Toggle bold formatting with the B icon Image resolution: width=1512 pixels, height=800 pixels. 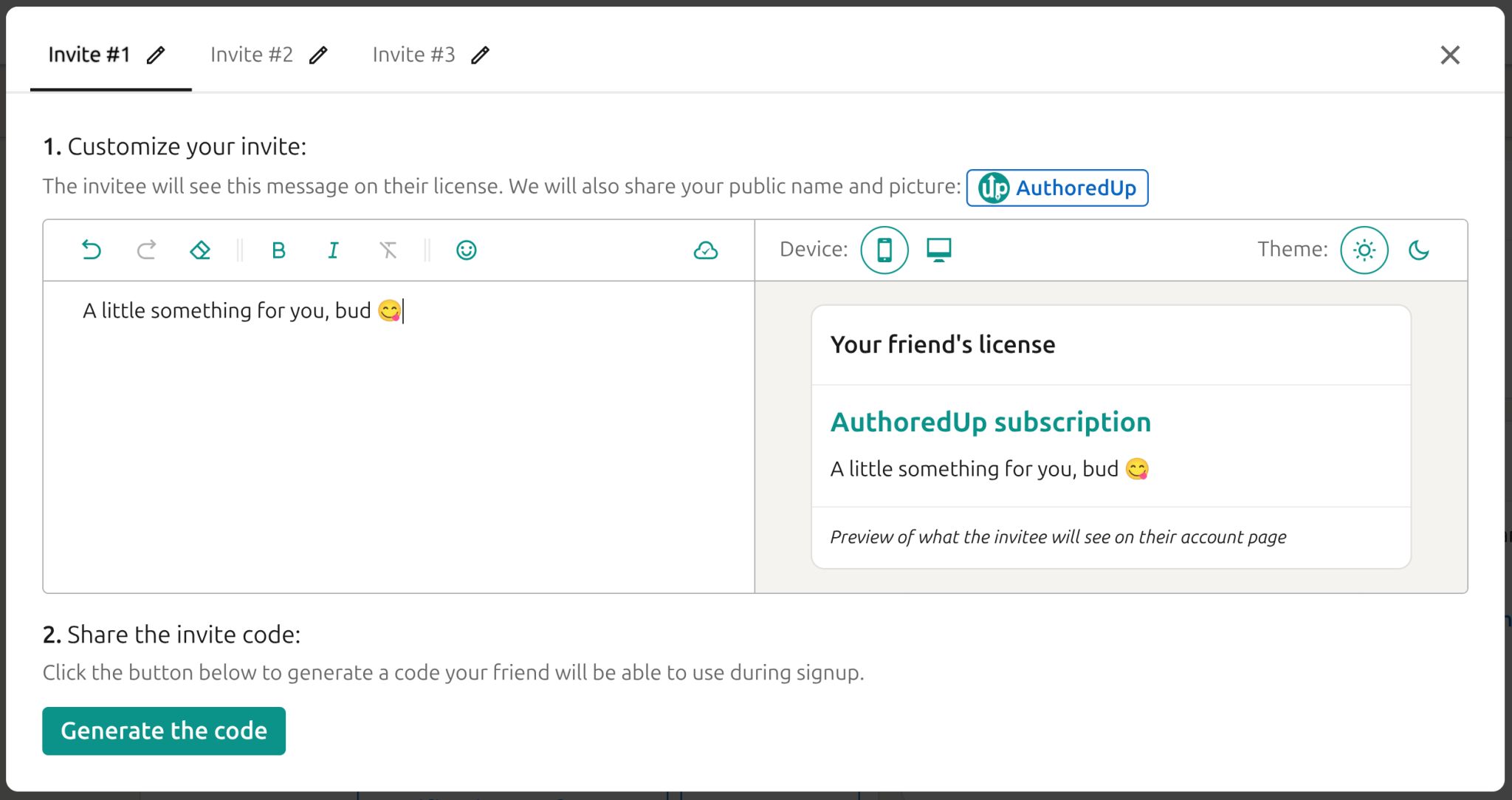[x=278, y=250]
